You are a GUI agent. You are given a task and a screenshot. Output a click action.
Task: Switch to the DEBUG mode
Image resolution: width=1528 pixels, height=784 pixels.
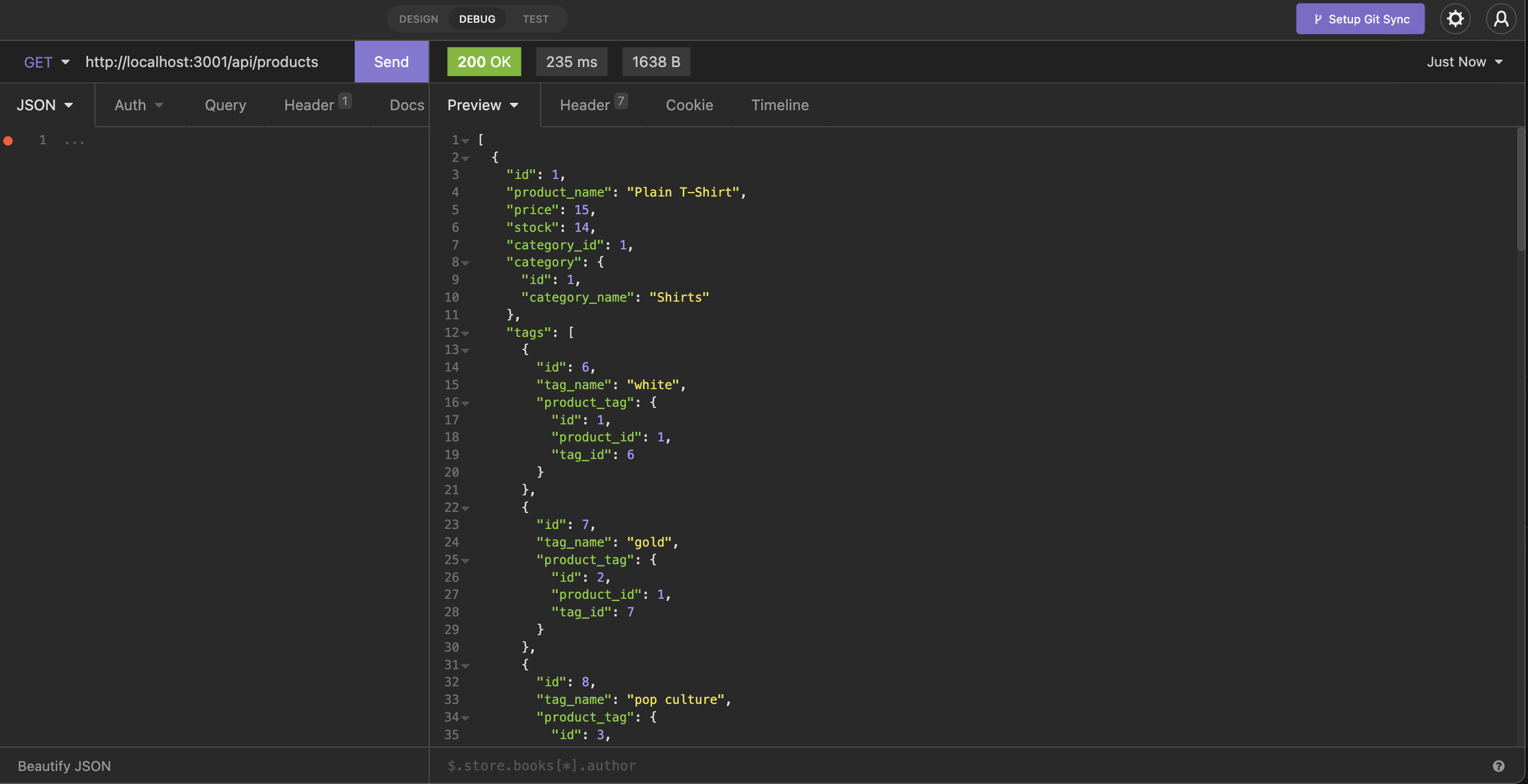tap(477, 19)
